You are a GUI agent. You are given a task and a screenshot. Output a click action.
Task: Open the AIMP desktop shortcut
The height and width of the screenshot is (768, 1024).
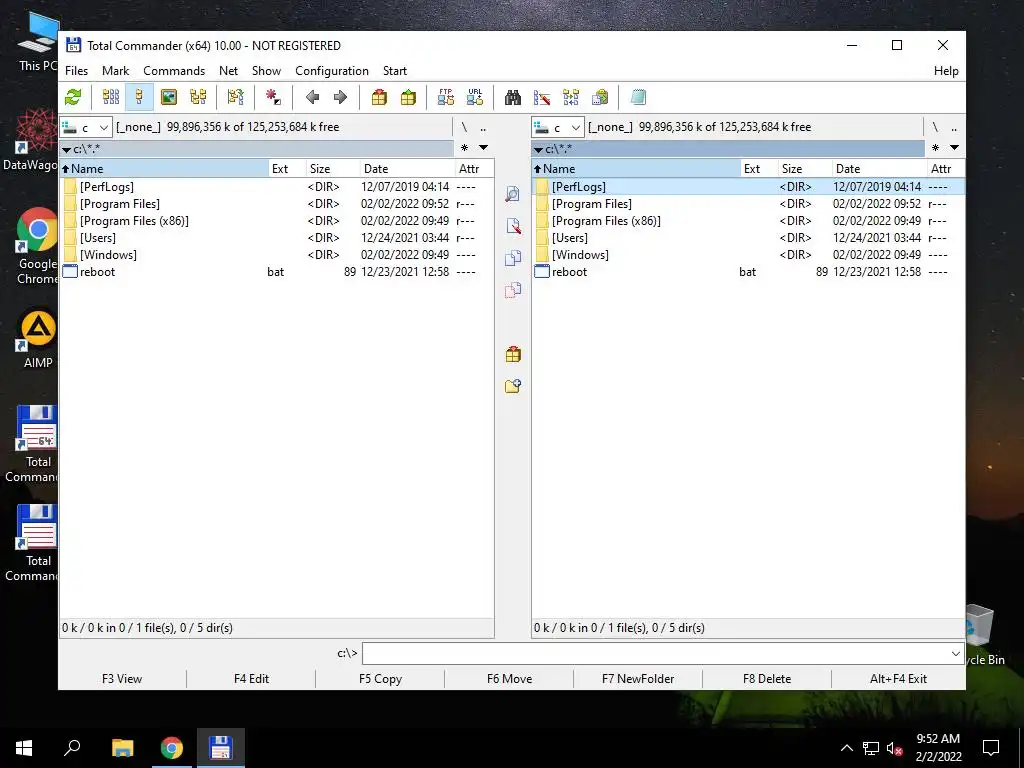click(x=37, y=340)
